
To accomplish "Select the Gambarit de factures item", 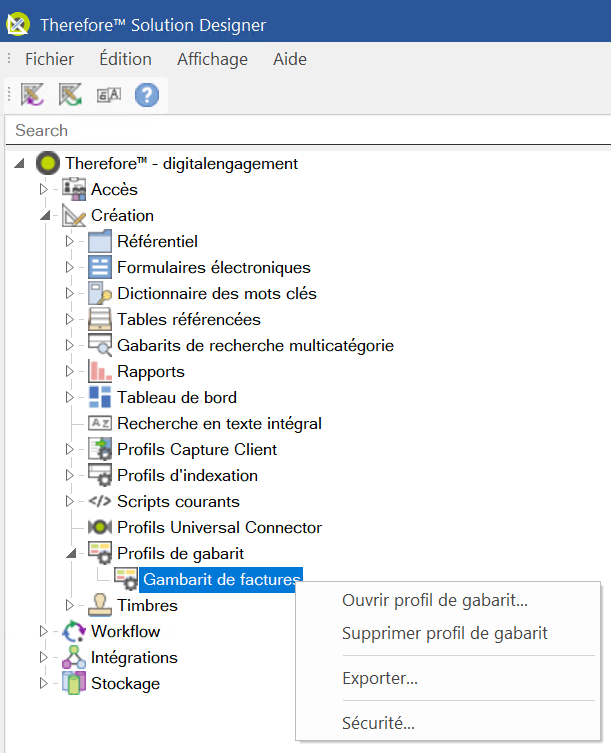I will point(221,579).
